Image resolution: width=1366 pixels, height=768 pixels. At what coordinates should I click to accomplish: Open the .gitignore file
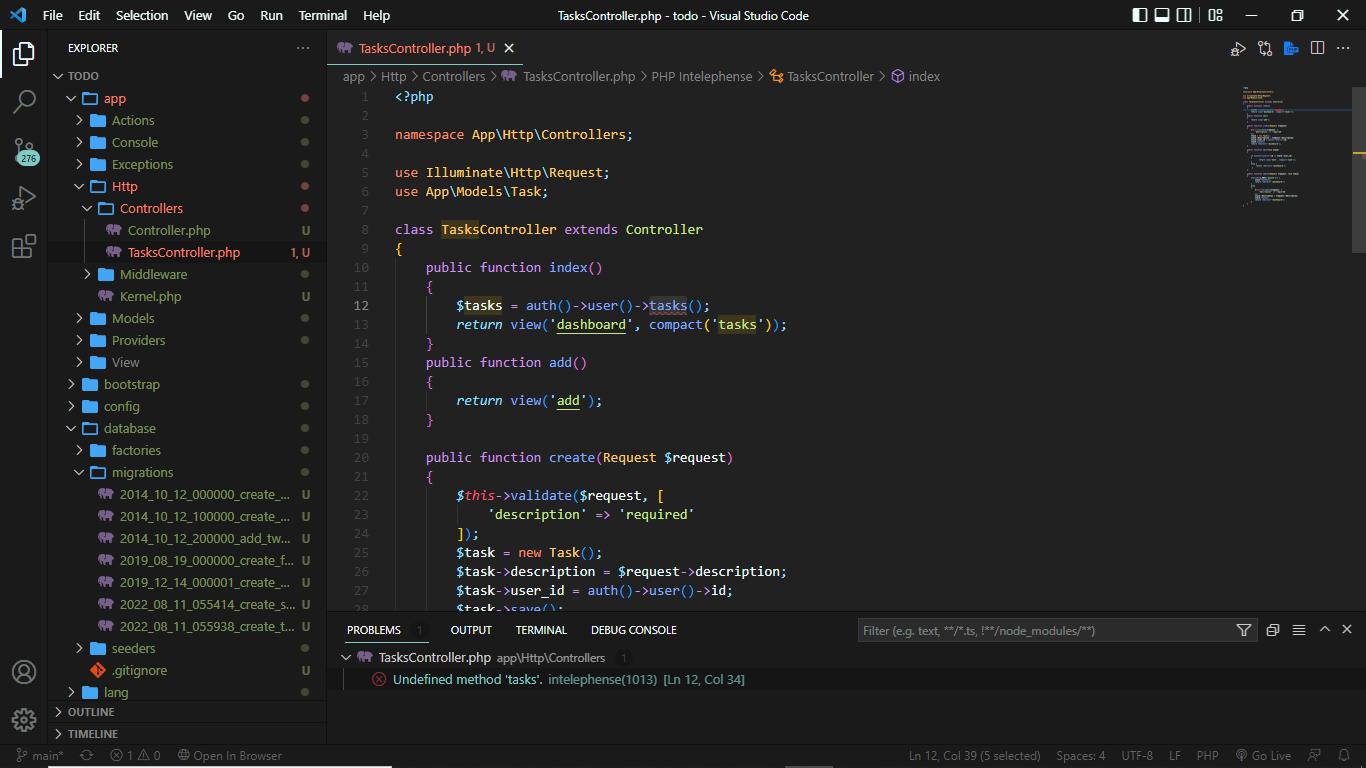(x=139, y=670)
